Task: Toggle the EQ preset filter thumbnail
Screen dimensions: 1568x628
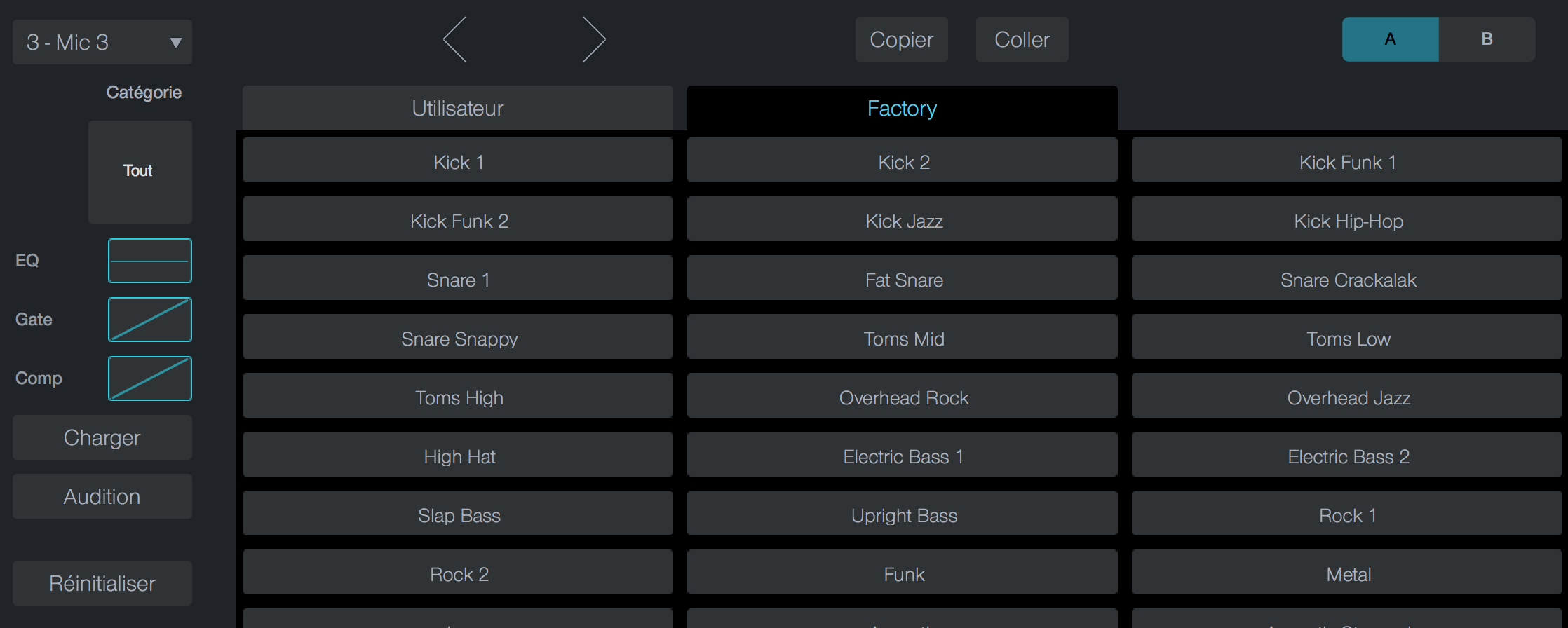Action: 150,261
